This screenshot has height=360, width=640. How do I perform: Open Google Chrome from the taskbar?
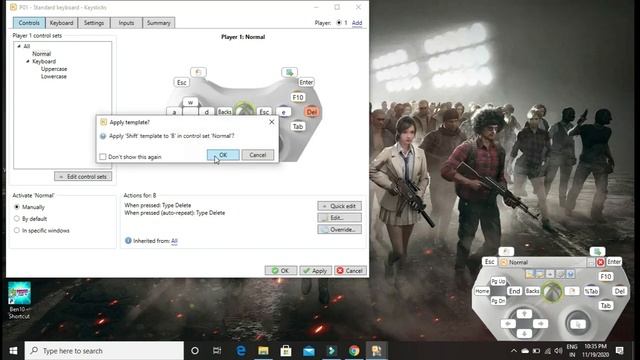354,351
